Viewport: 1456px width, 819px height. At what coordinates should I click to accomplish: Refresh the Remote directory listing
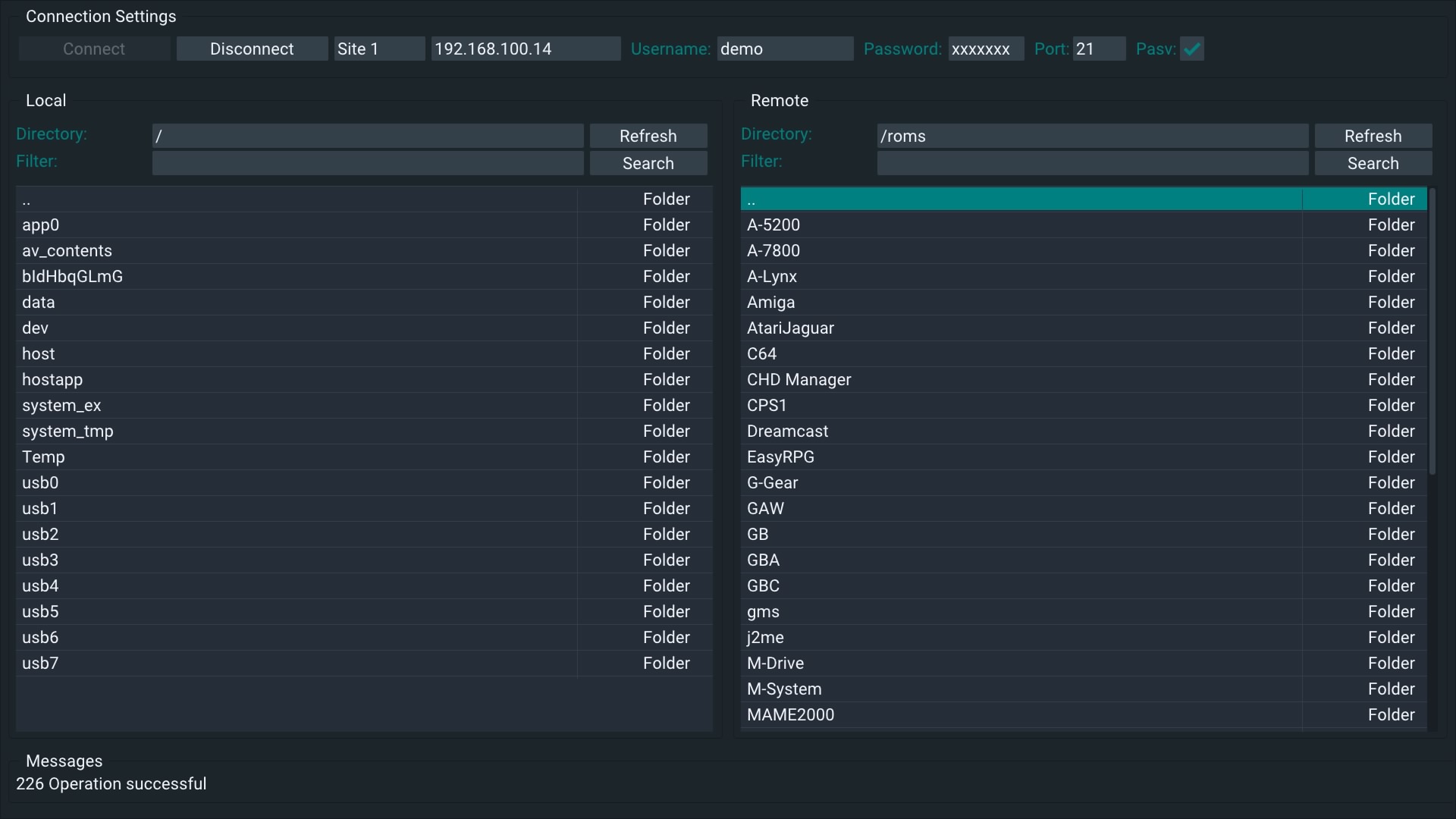[1373, 136]
